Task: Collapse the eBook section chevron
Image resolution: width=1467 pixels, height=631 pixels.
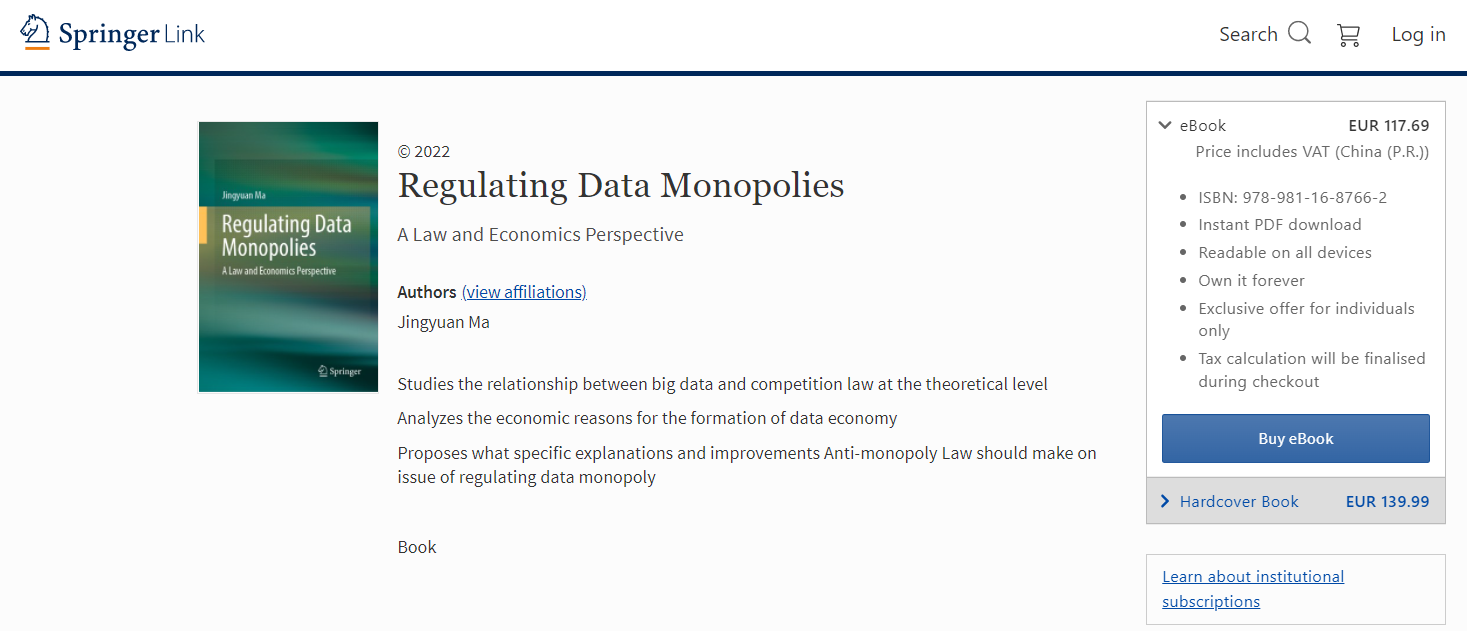Action: coord(1164,125)
